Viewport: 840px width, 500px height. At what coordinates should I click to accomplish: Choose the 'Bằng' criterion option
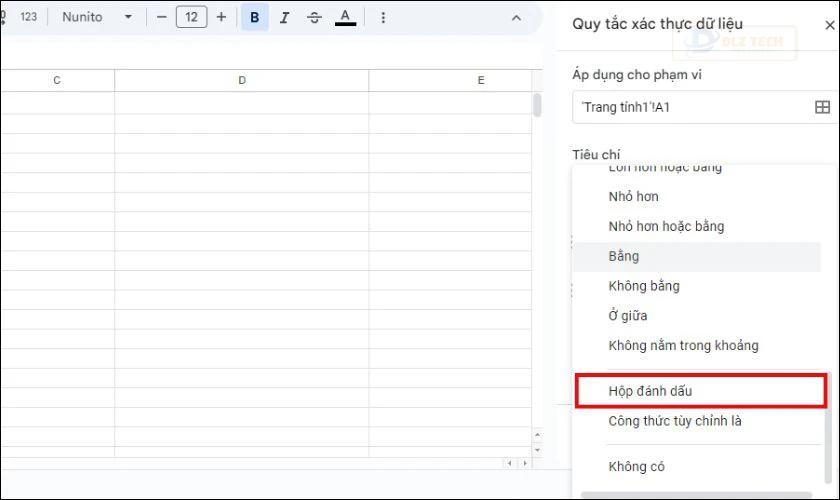(x=696, y=256)
